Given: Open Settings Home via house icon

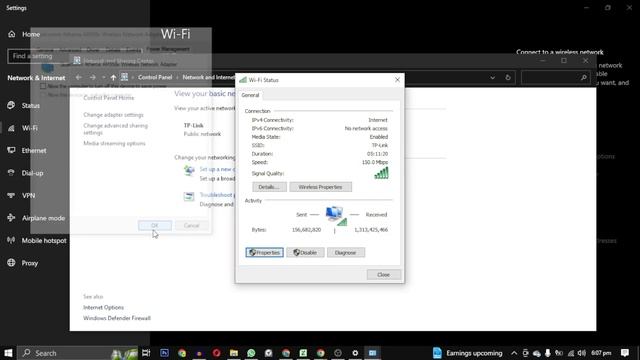Looking at the screenshot, I should pyautogui.click(x=11, y=34).
